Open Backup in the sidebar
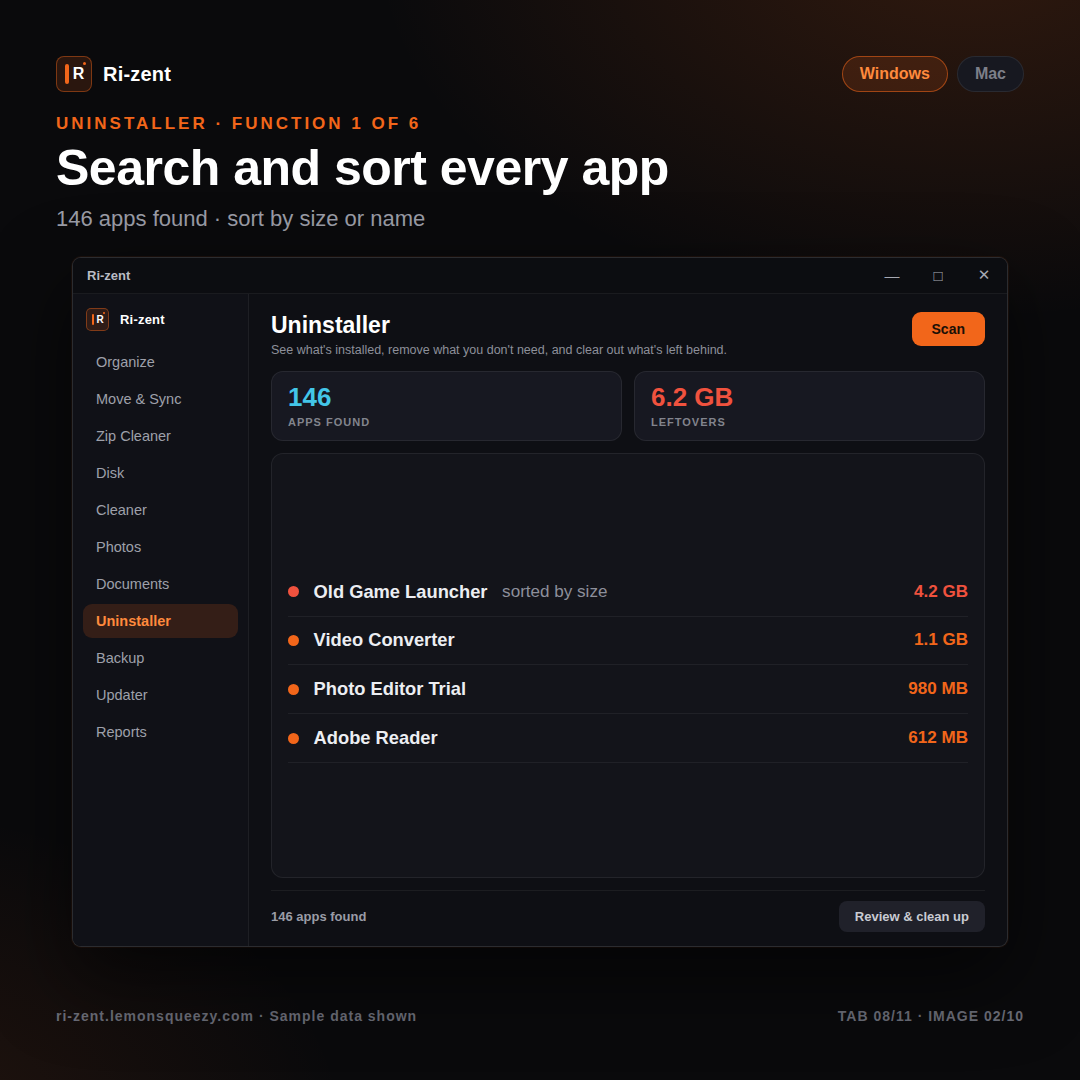Image resolution: width=1080 pixels, height=1080 pixels. point(160,658)
